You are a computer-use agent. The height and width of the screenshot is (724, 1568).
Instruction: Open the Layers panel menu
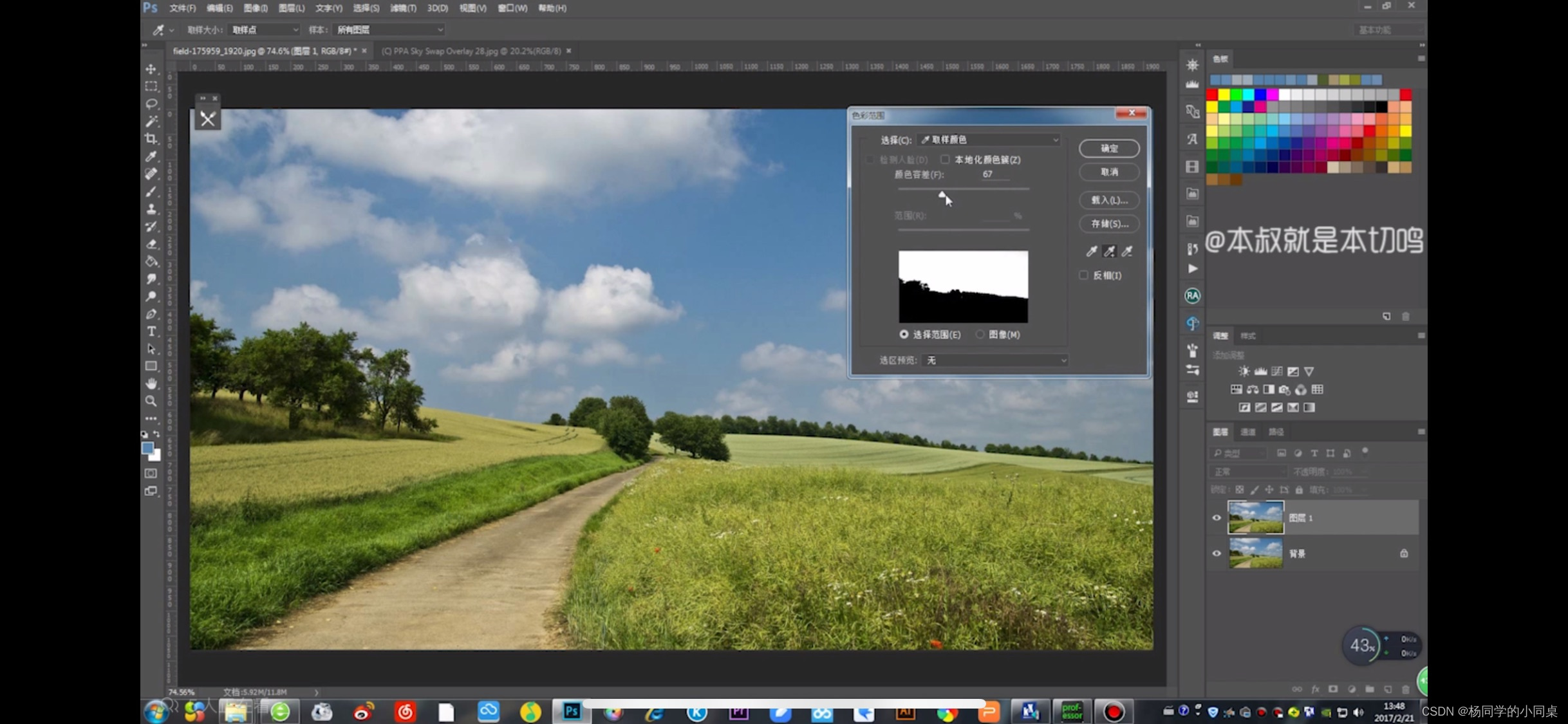click(x=1421, y=432)
